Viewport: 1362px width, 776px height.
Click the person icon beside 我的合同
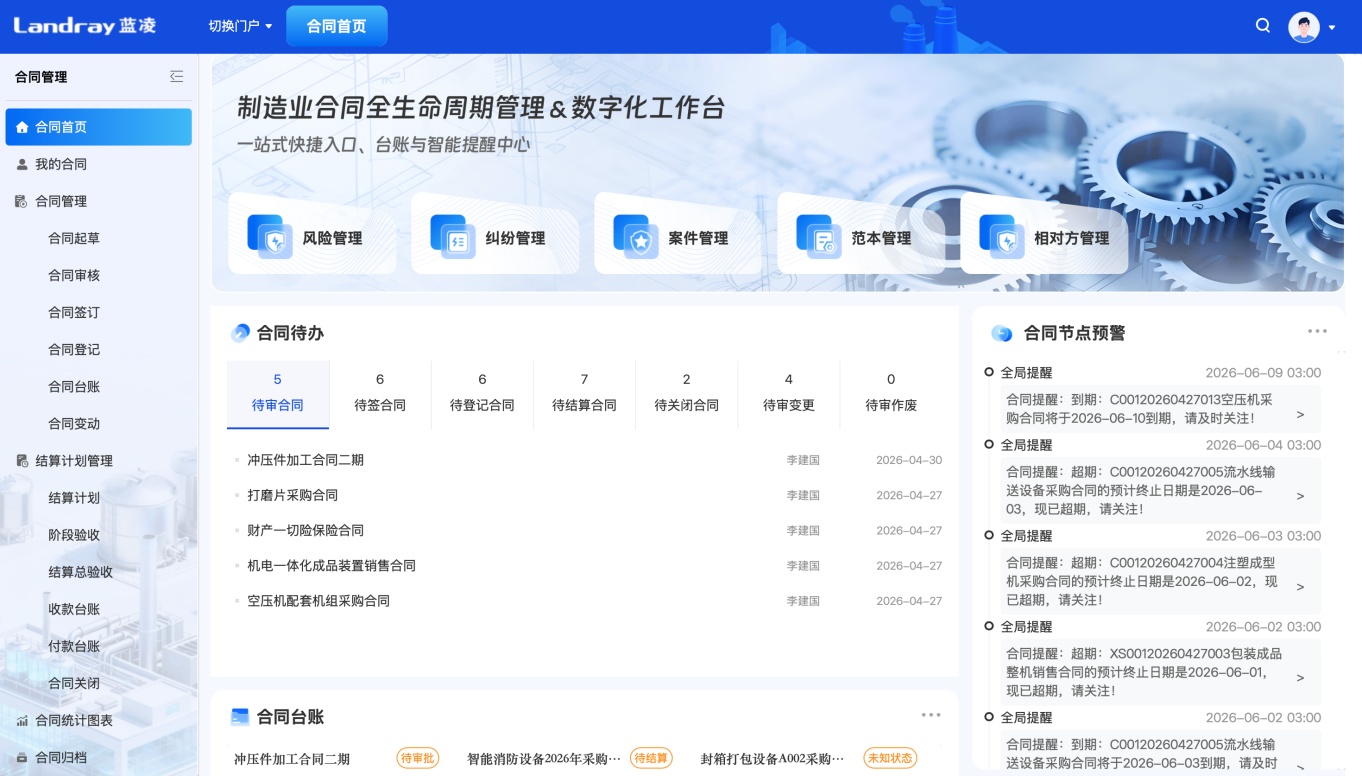22,164
